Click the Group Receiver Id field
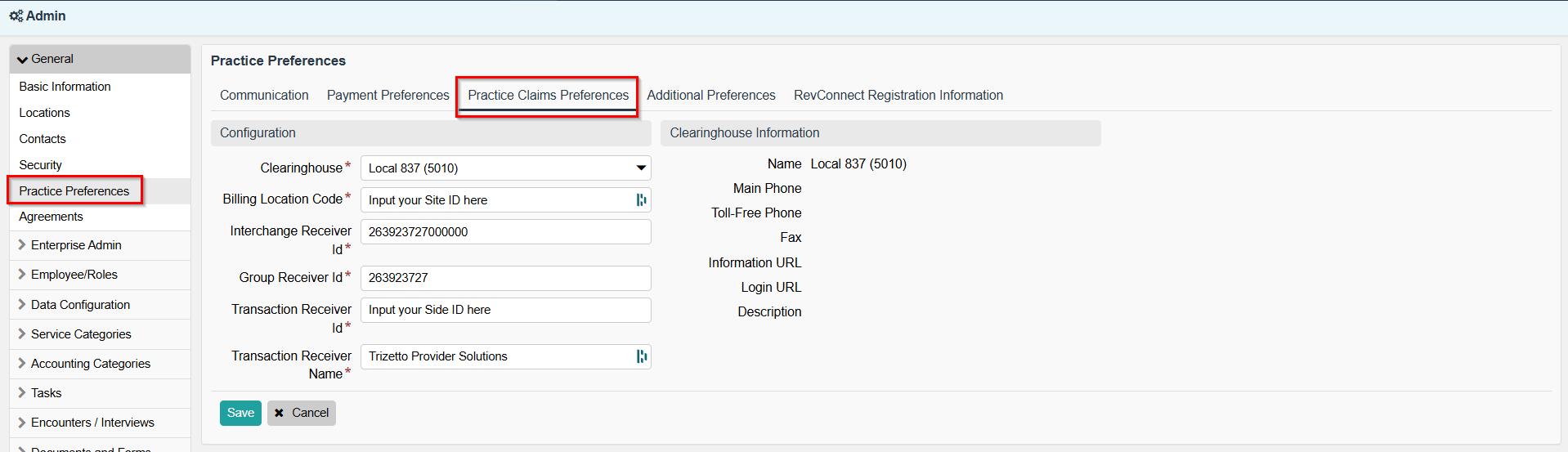This screenshot has width=1568, height=452. [505, 278]
